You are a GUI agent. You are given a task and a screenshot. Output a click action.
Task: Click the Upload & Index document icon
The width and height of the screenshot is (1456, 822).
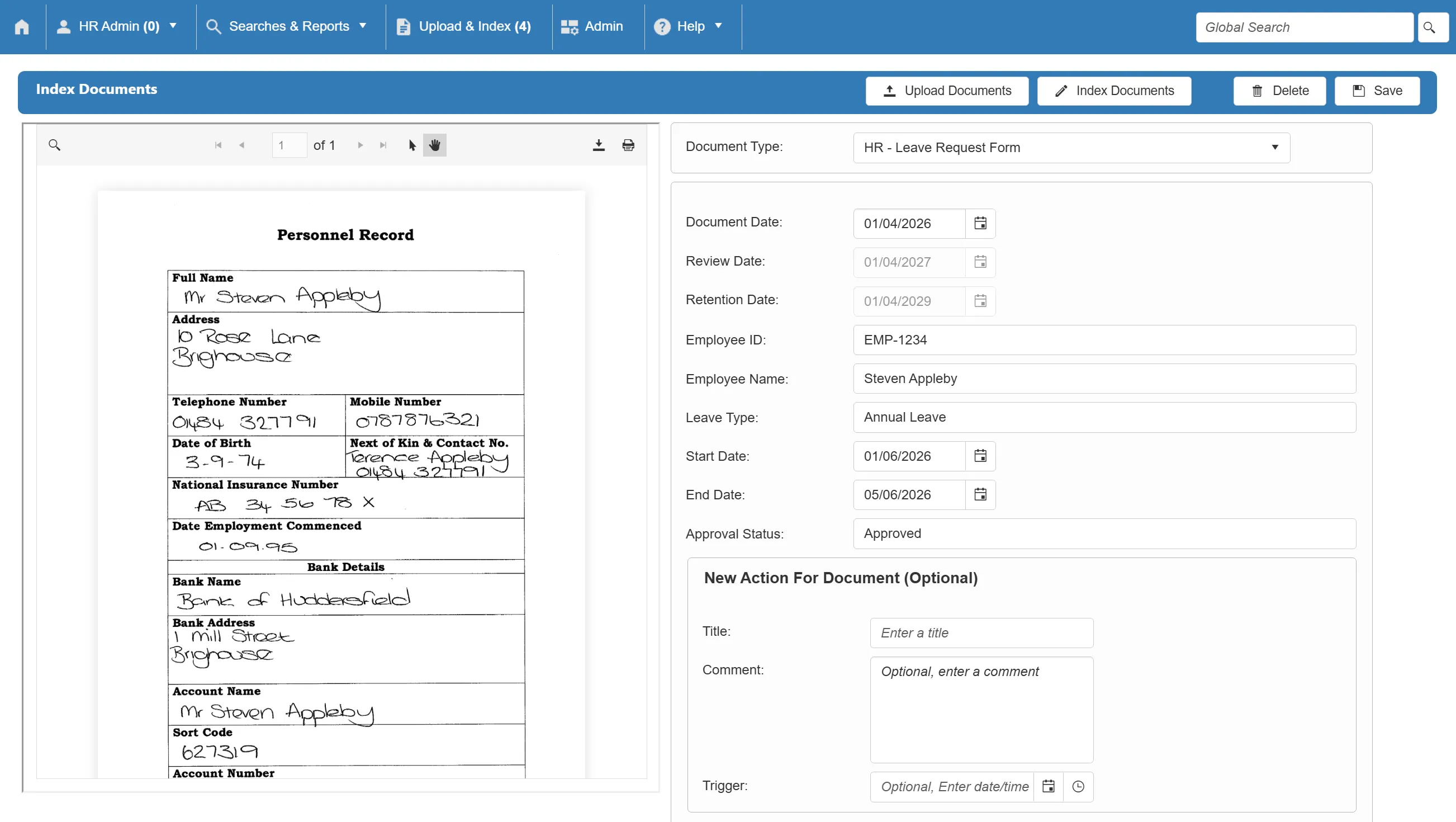(403, 27)
